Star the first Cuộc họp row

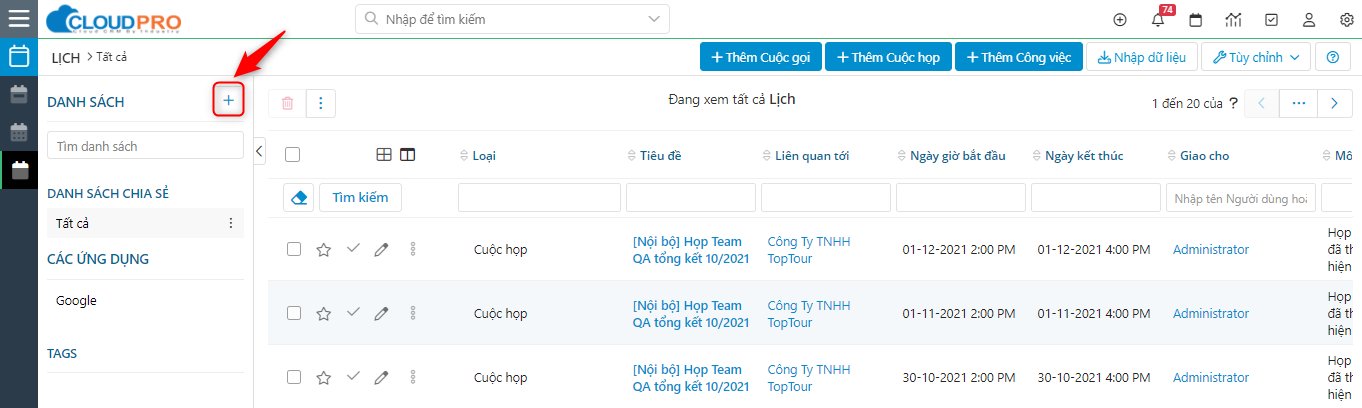pos(323,250)
